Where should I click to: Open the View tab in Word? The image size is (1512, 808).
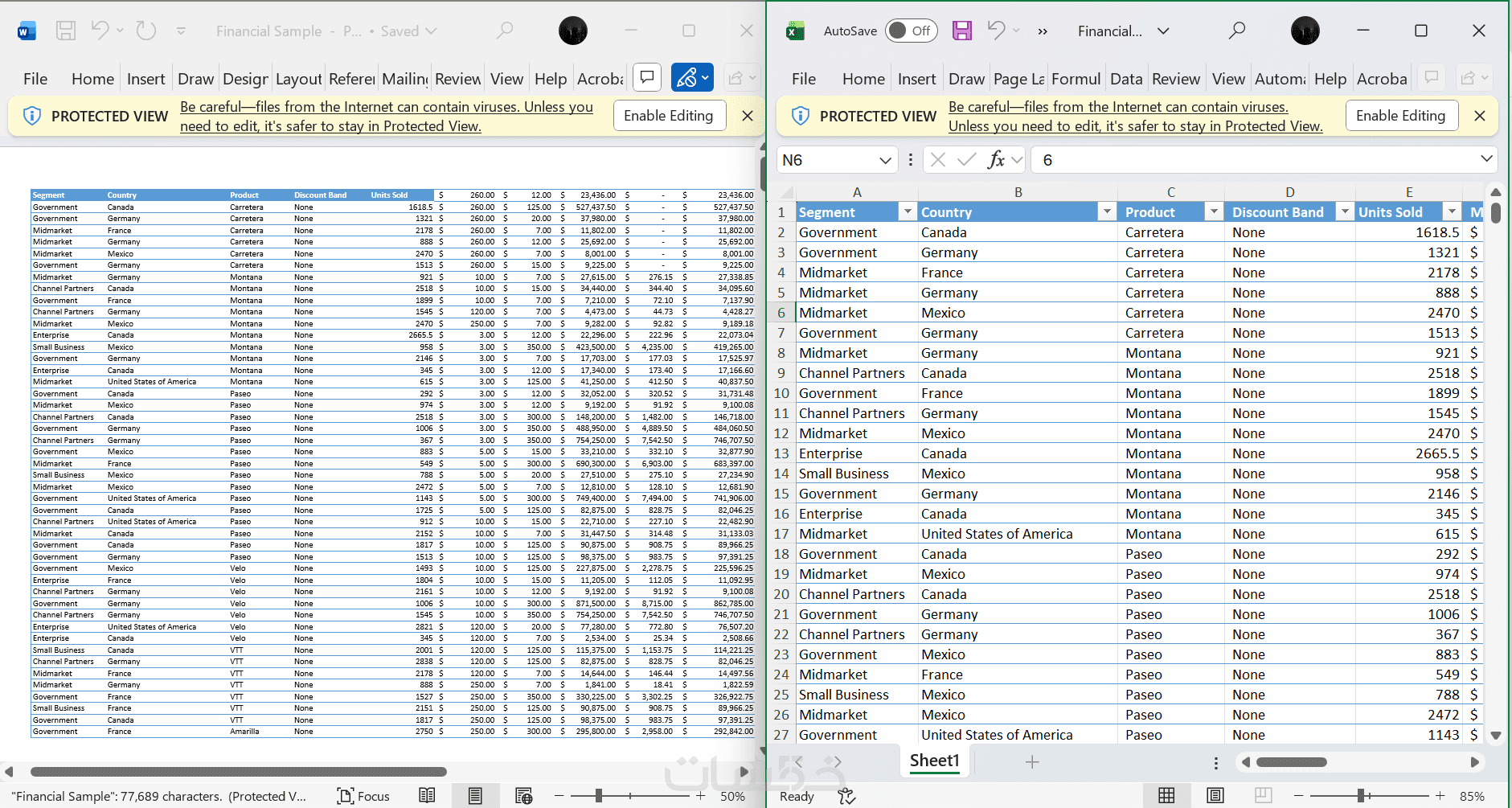pyautogui.click(x=506, y=79)
